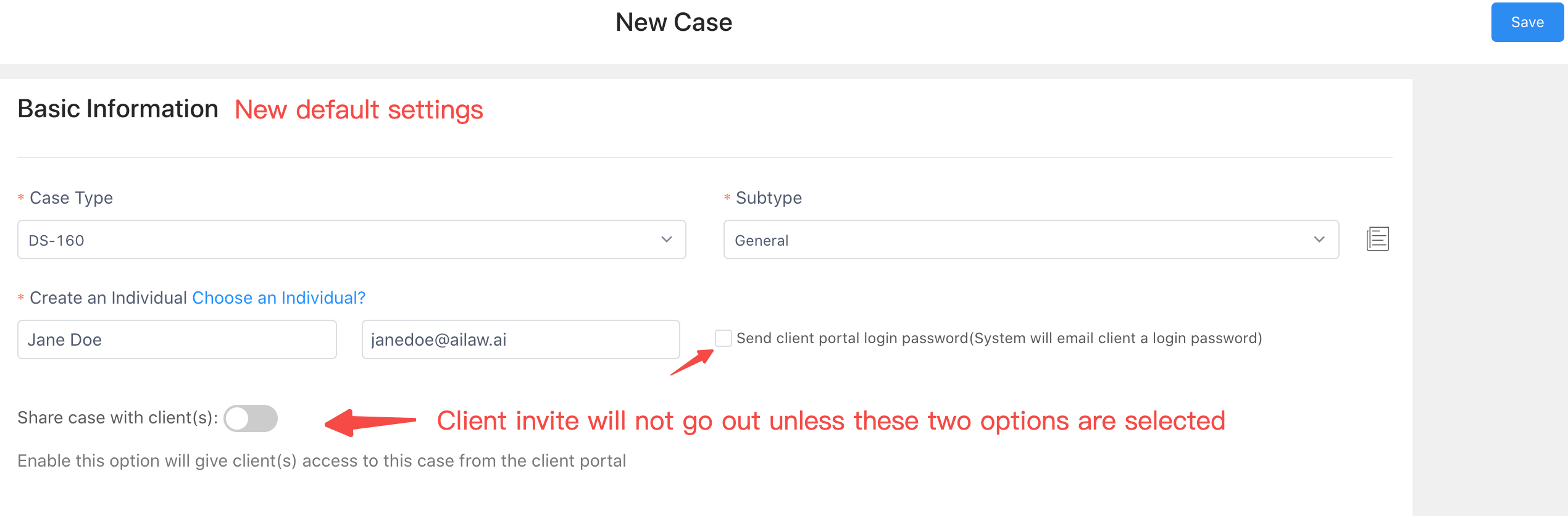1568x516 pixels.
Task: Save the new case
Action: click(x=1527, y=22)
